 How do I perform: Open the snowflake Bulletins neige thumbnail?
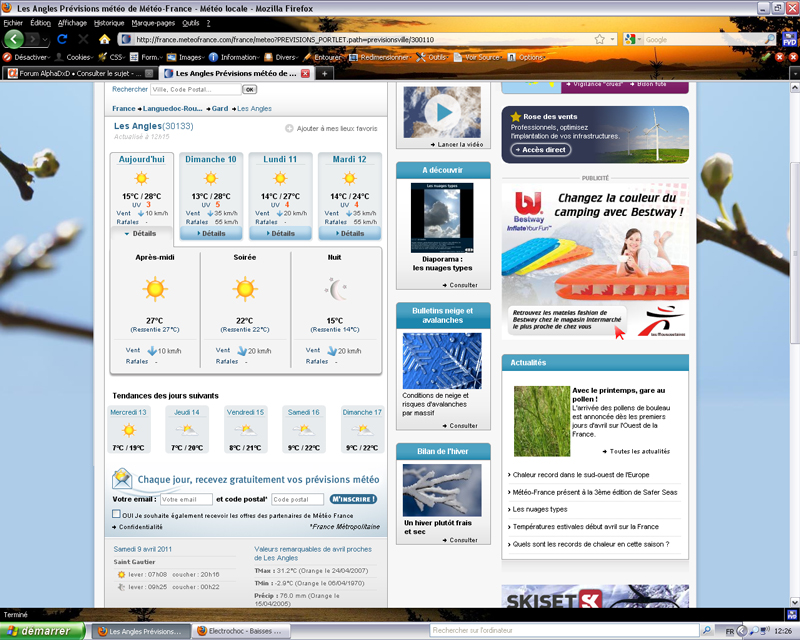[x=442, y=361]
